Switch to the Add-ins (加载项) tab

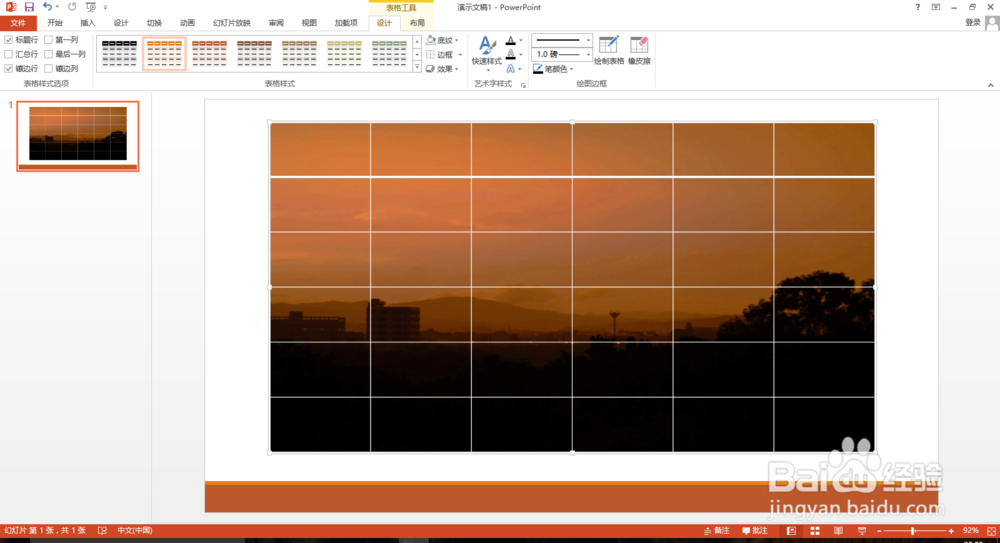(x=346, y=23)
